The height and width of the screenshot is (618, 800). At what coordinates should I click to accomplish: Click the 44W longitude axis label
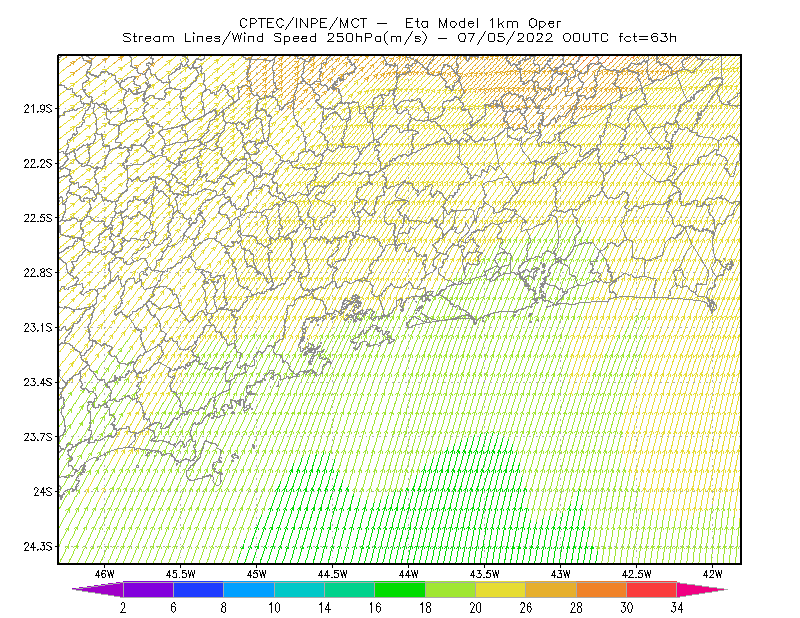409,574
